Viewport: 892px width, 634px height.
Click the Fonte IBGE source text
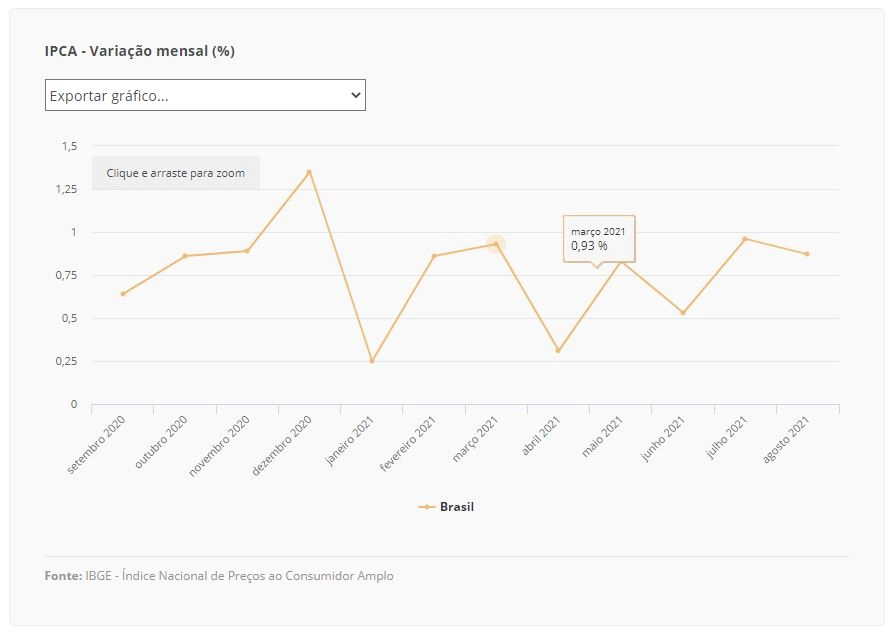pyautogui.click(x=219, y=575)
